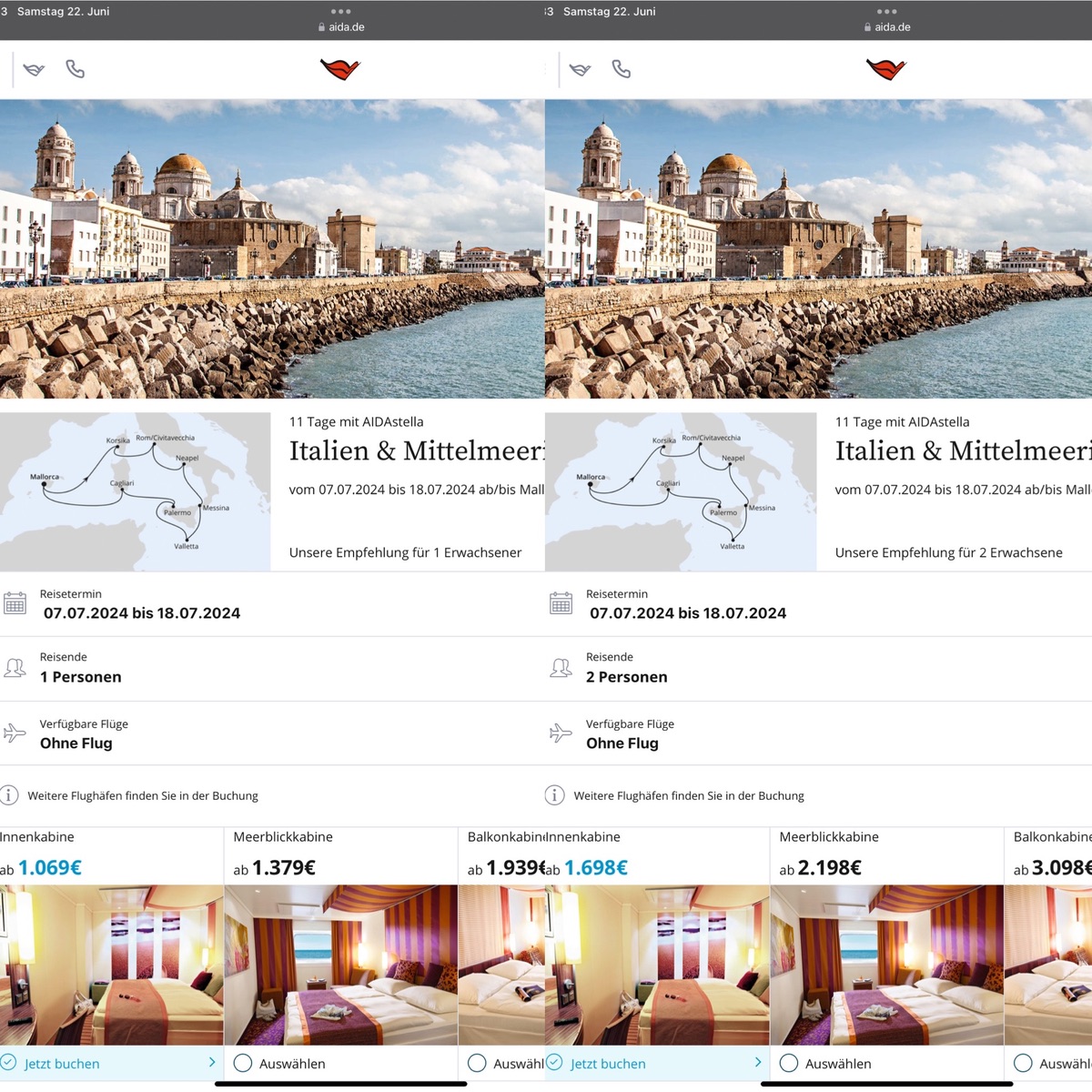Click airplane icon beside Ohne Flug in right screenshot
This screenshot has height=1092, width=1092.
561,733
